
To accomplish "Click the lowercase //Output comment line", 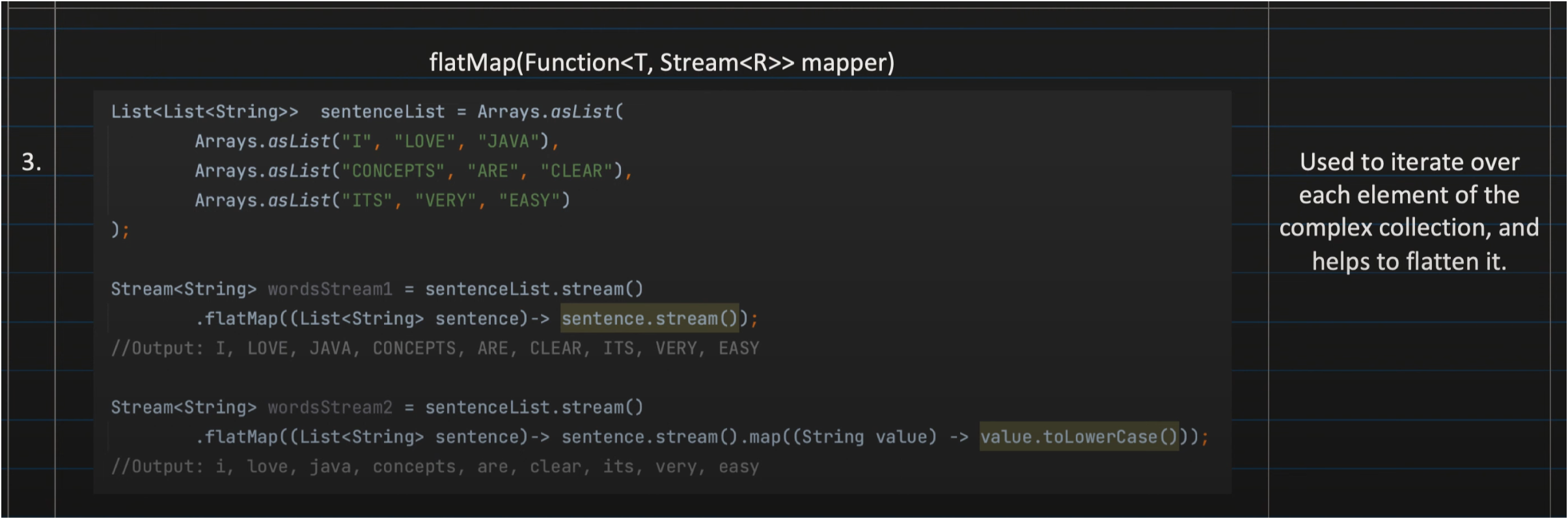I will [x=435, y=467].
